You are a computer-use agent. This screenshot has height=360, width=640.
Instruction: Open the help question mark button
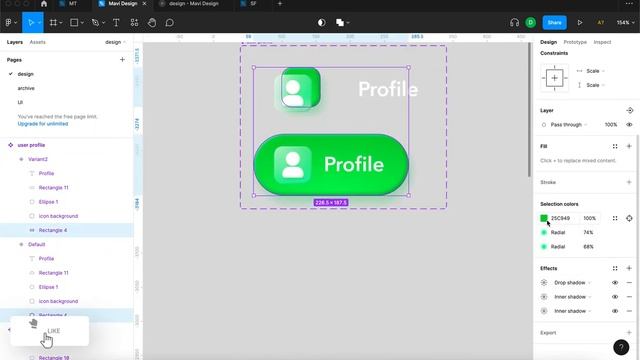[621, 347]
